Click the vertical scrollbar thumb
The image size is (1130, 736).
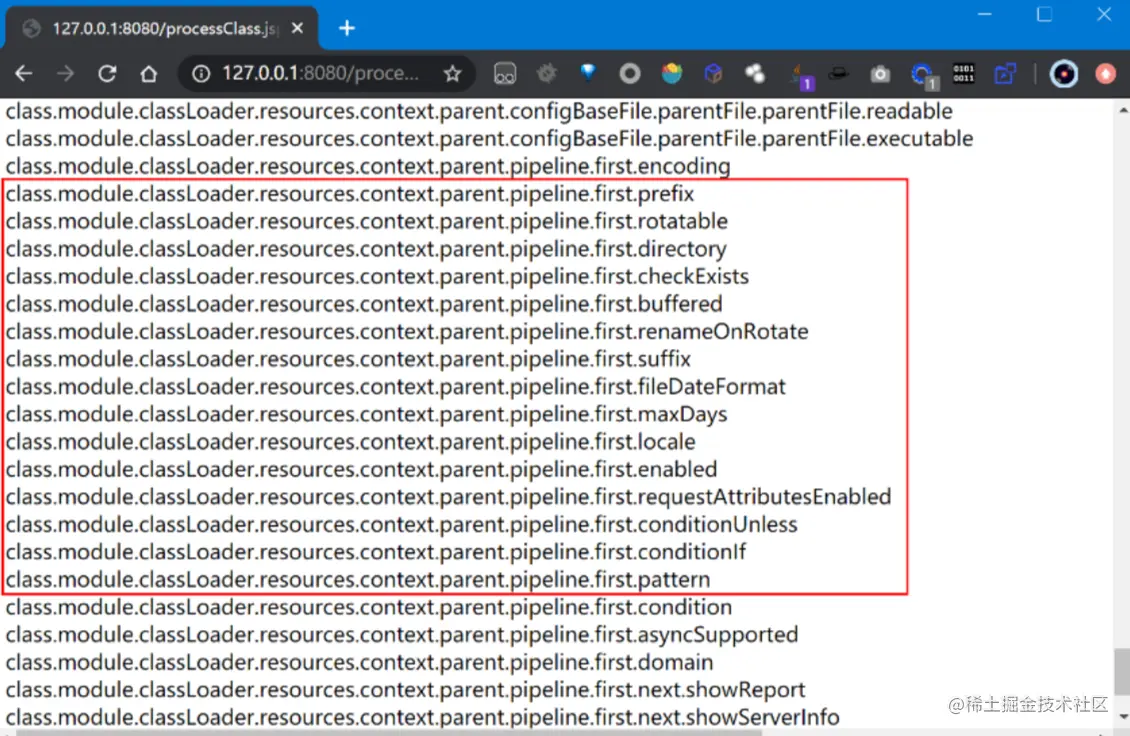click(x=1122, y=670)
